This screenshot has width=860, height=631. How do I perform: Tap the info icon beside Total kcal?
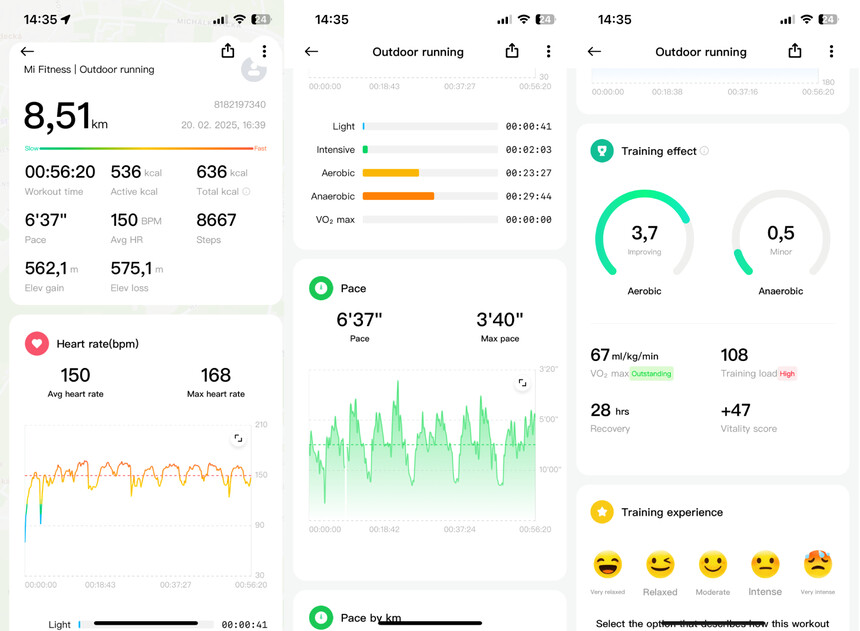(x=247, y=191)
